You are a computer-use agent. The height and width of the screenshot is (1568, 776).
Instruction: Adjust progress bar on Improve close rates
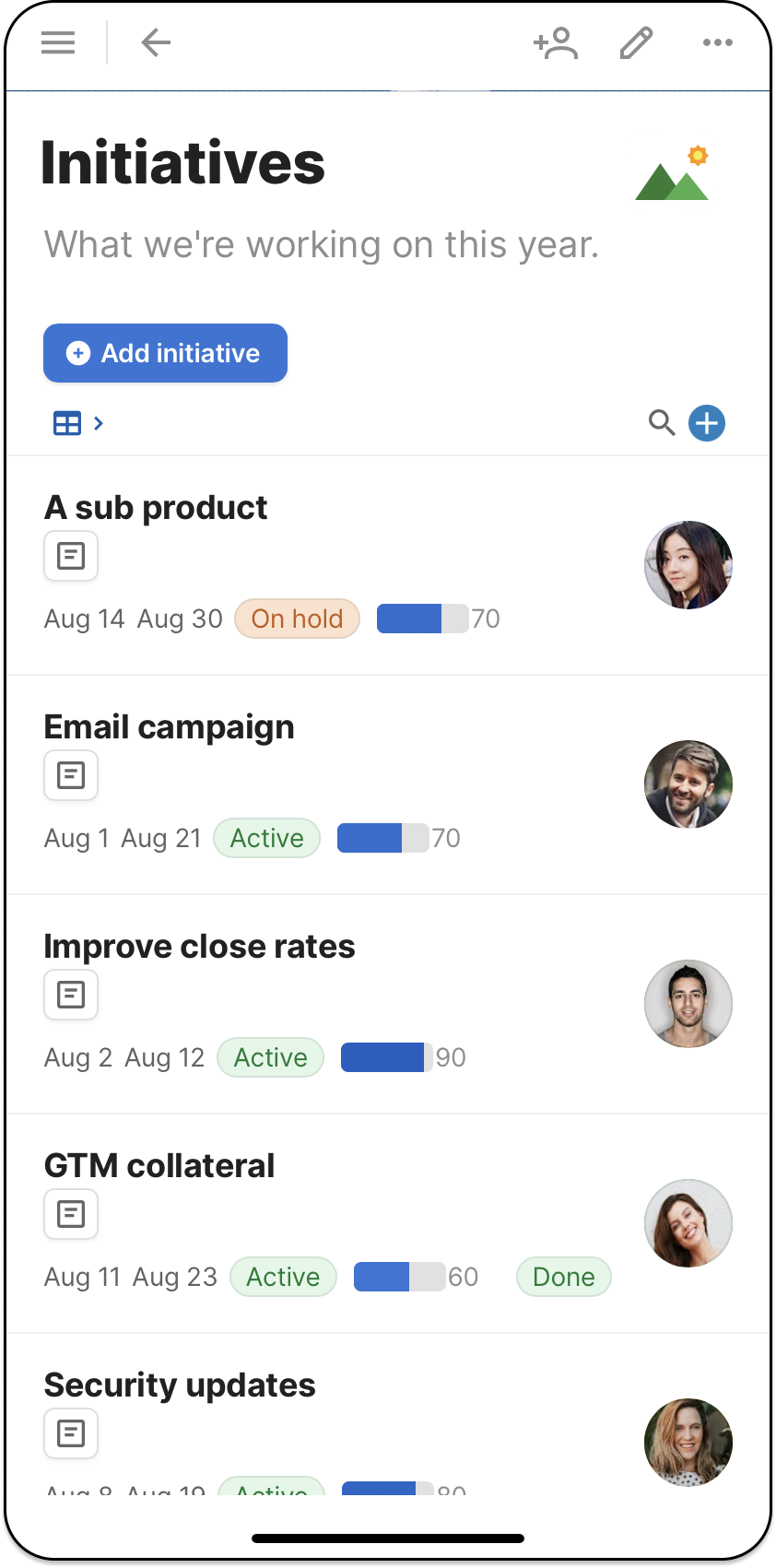click(387, 1057)
